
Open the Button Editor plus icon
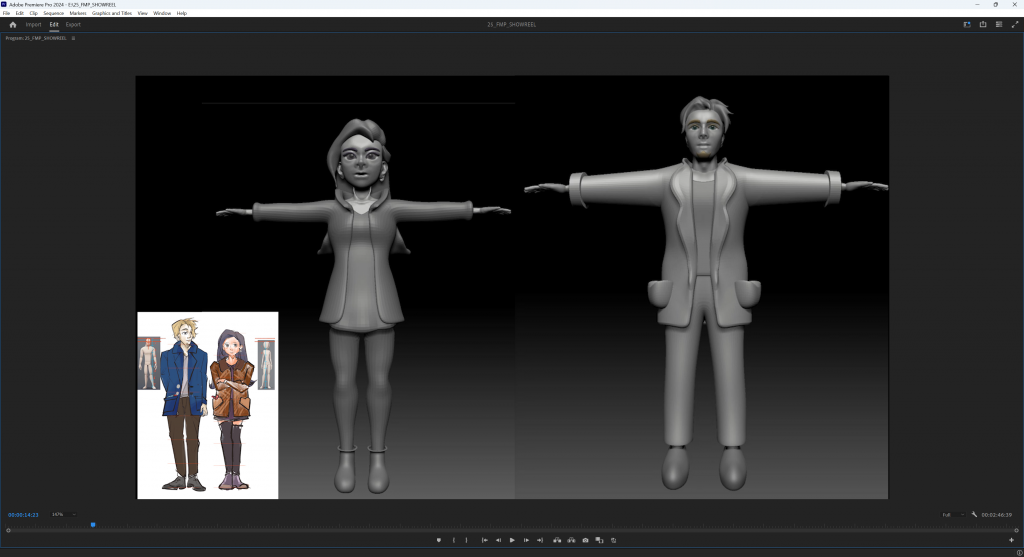(1011, 540)
